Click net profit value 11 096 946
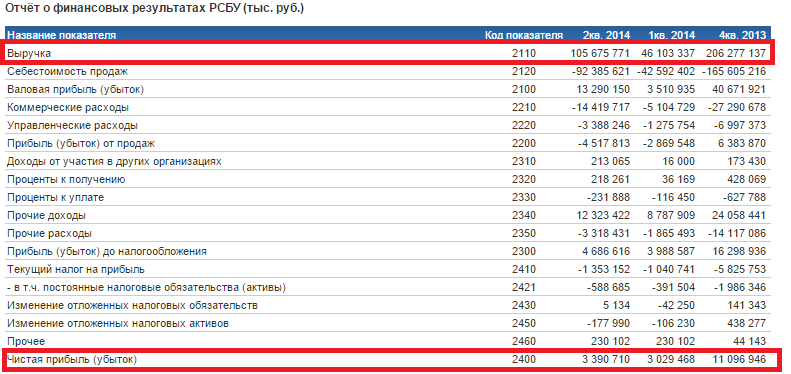The image size is (791, 374). pyautogui.click(x=739, y=360)
